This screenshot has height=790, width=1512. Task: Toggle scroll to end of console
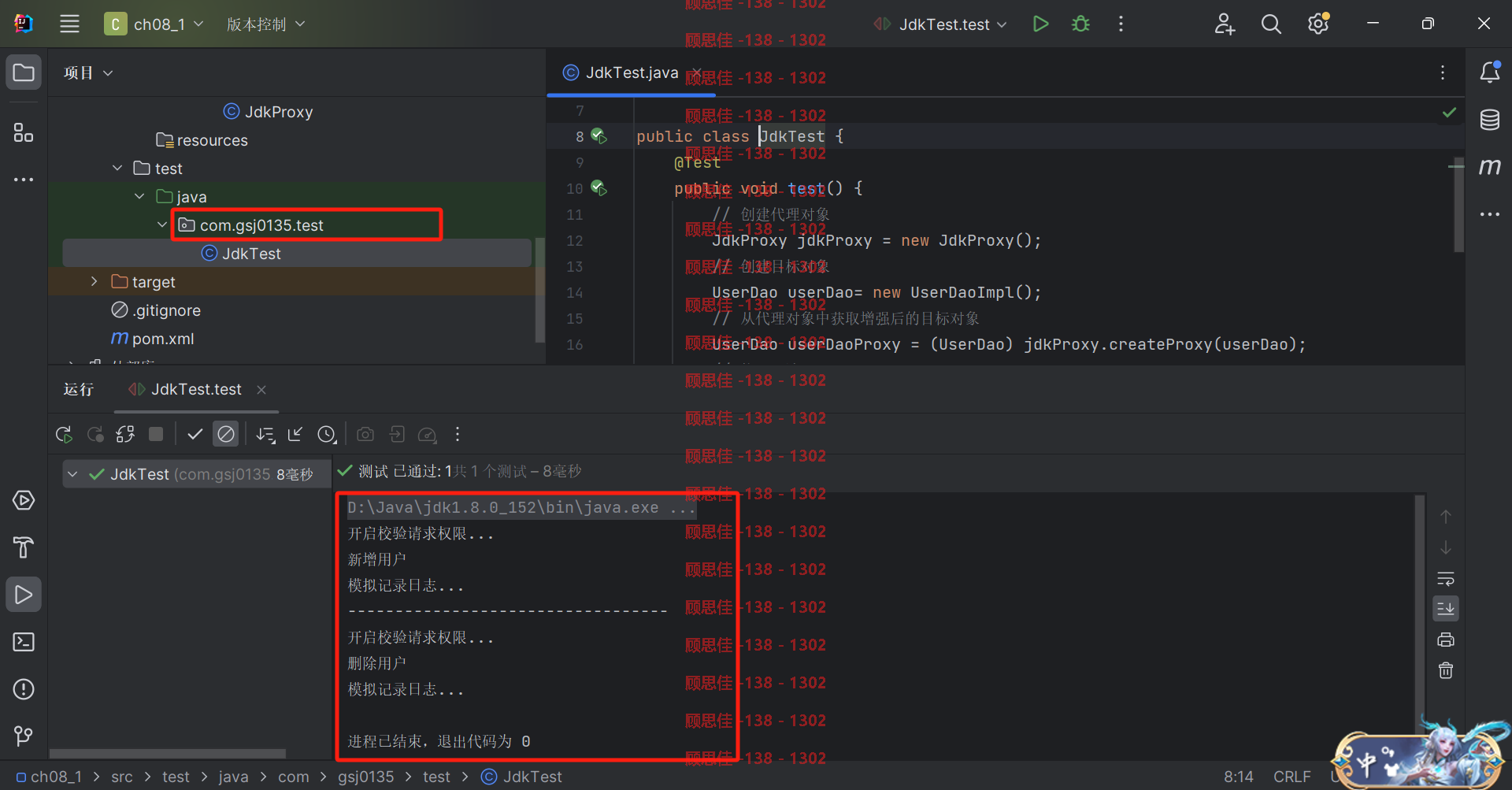tap(1446, 608)
